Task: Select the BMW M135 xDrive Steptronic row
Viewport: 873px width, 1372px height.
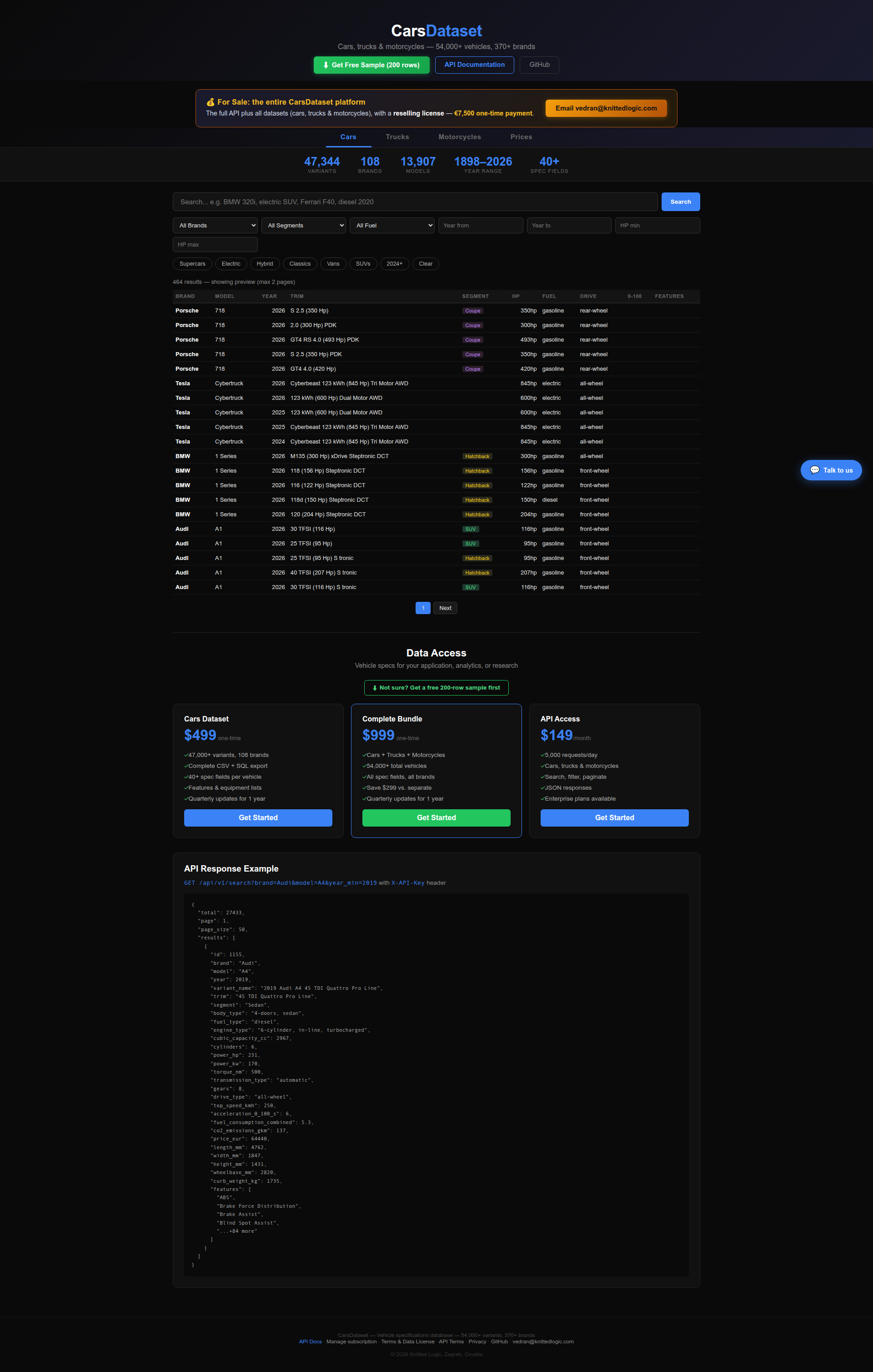Action: click(436, 456)
